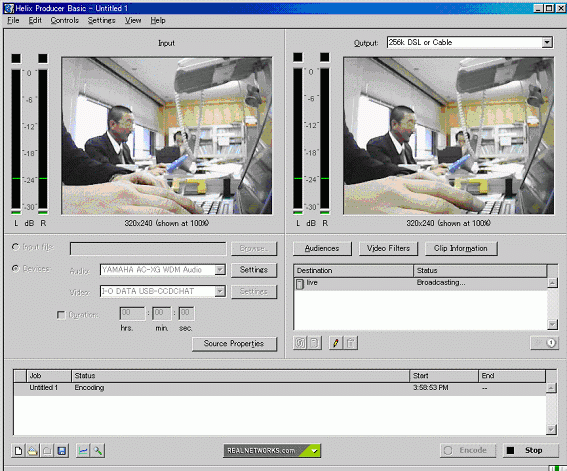This screenshot has width=567, height=471.
Task: Open Clip Information
Action: coord(461,248)
